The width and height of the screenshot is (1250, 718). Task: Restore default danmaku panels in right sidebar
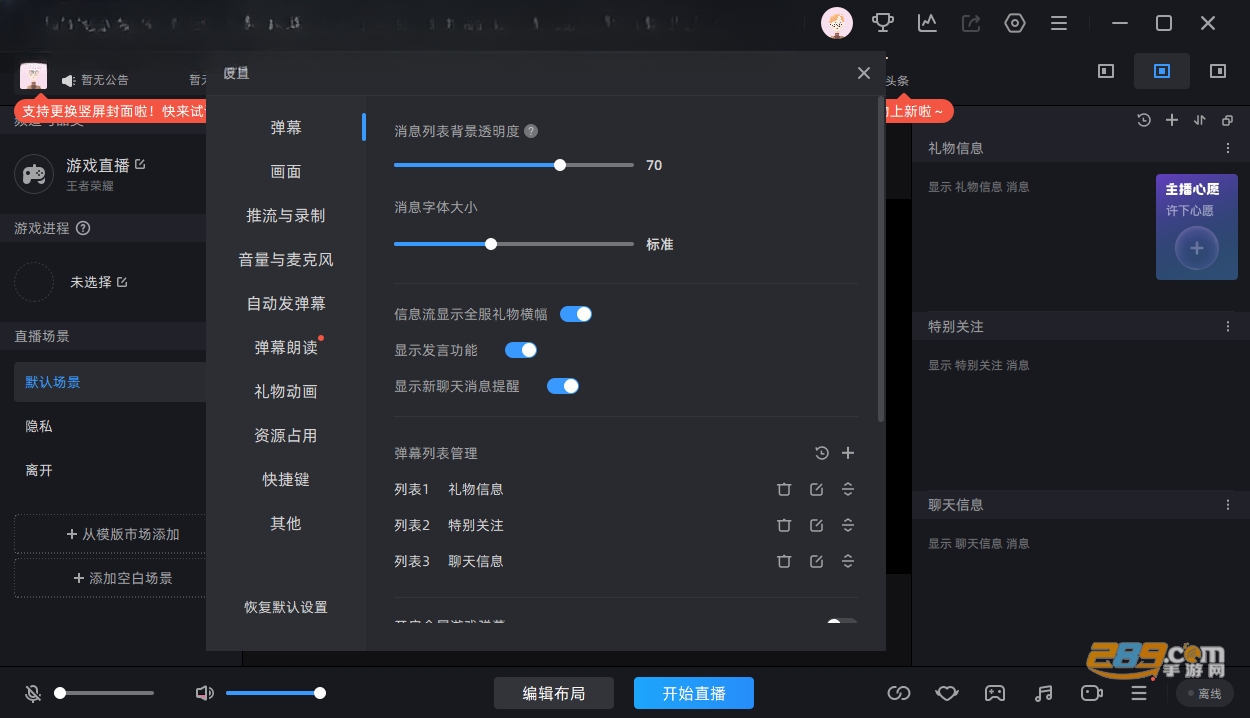click(x=1144, y=120)
